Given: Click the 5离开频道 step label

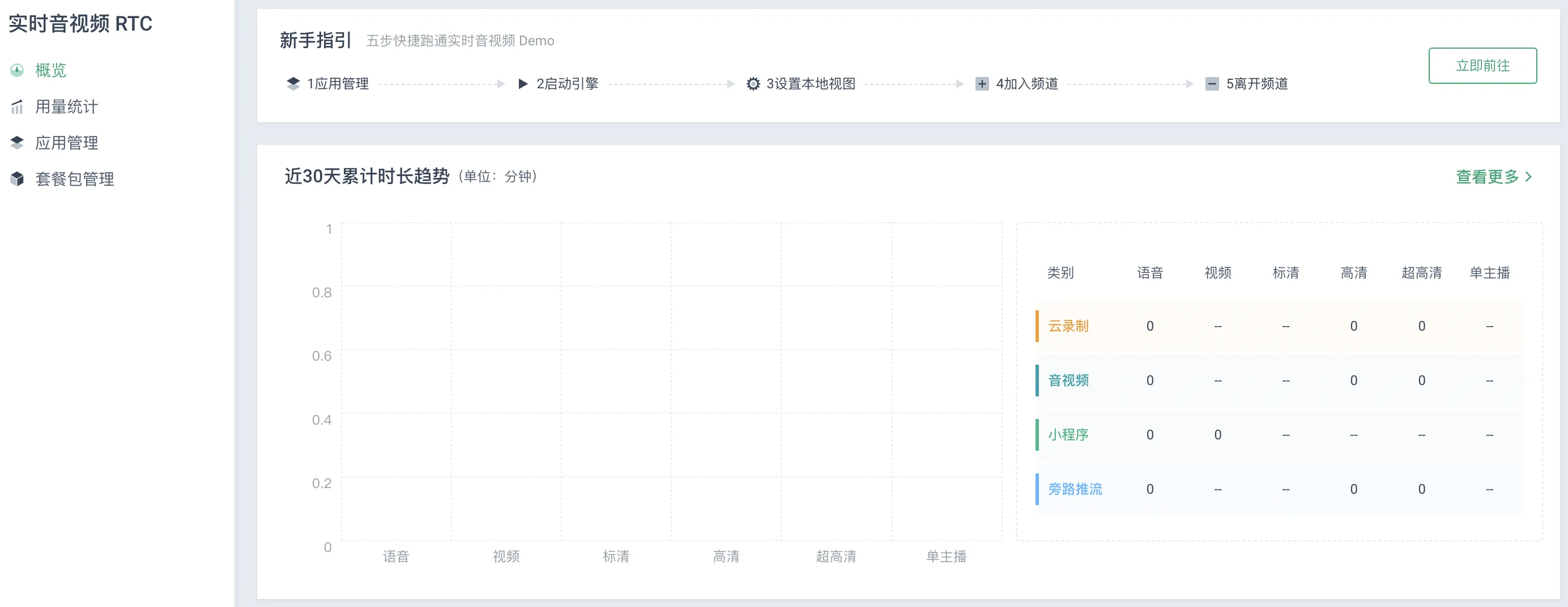Looking at the screenshot, I should (1257, 84).
